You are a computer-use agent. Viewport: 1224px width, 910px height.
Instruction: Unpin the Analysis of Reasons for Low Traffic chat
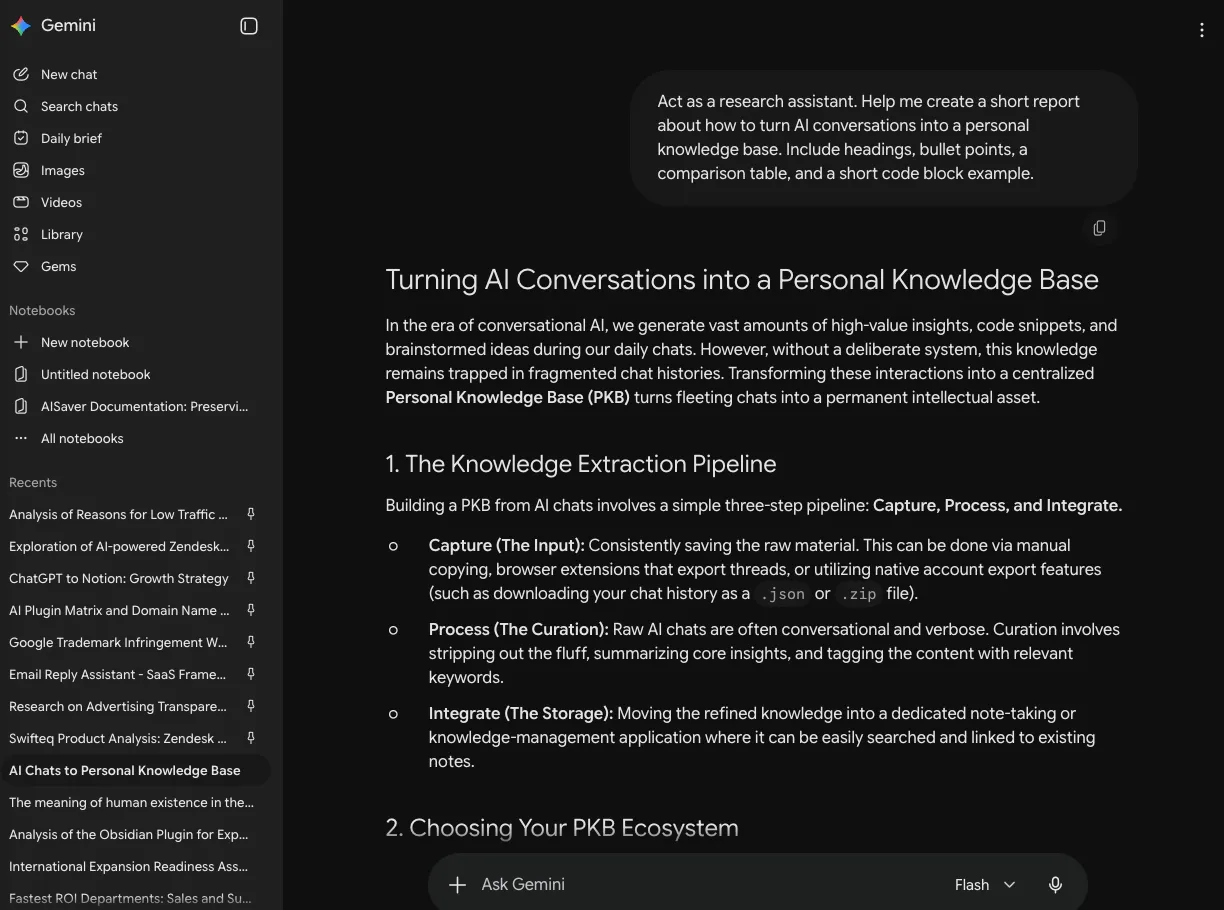tap(251, 514)
